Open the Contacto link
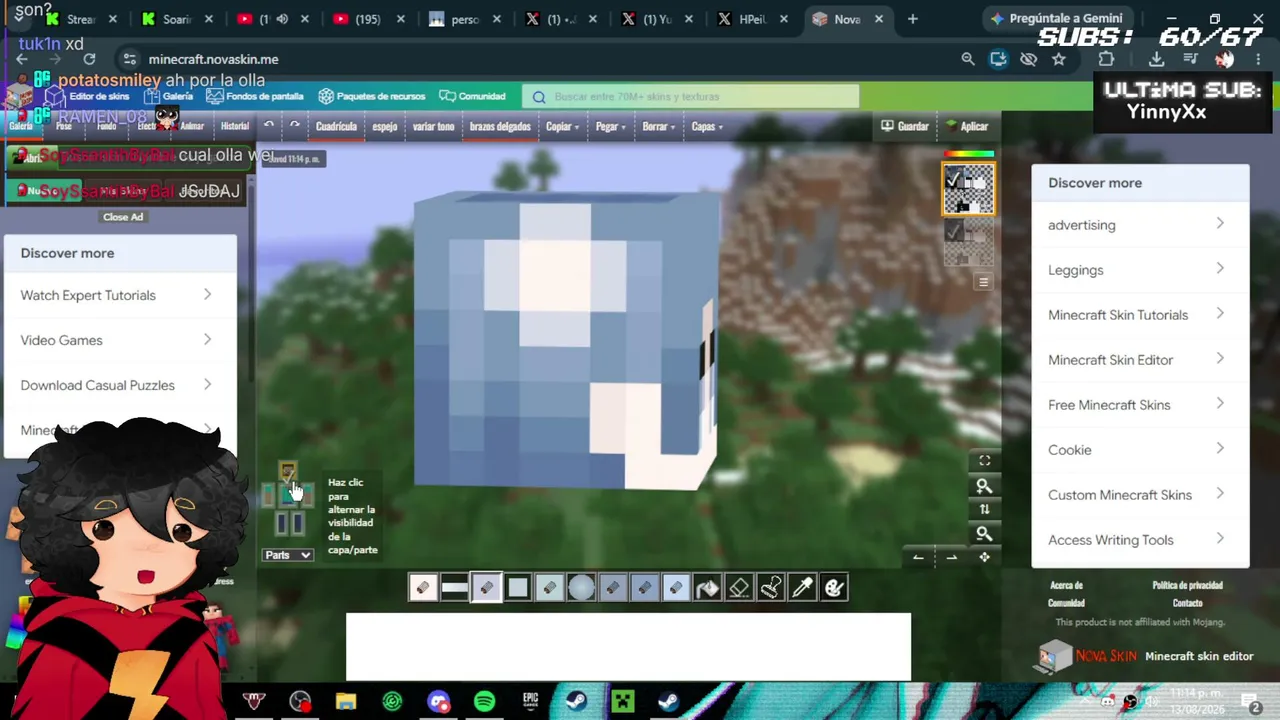1280x720 pixels. coord(1187,603)
